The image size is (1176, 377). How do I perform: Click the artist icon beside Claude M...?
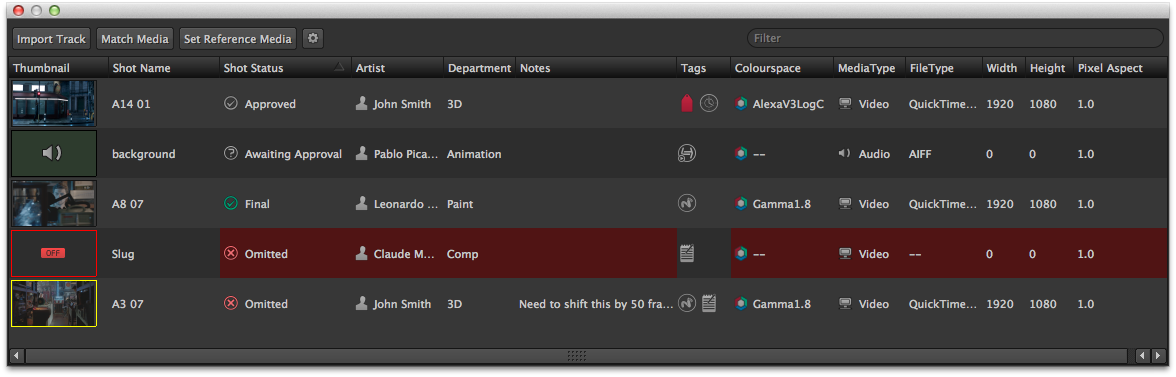(362, 253)
